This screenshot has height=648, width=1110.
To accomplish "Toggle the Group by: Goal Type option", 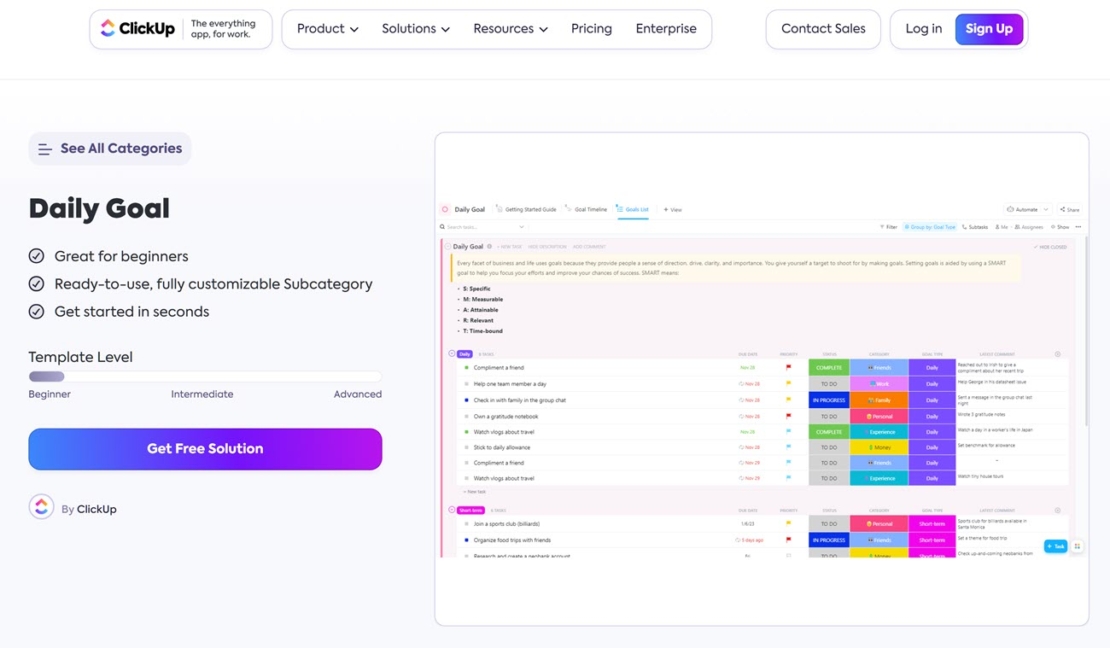I will (x=930, y=227).
